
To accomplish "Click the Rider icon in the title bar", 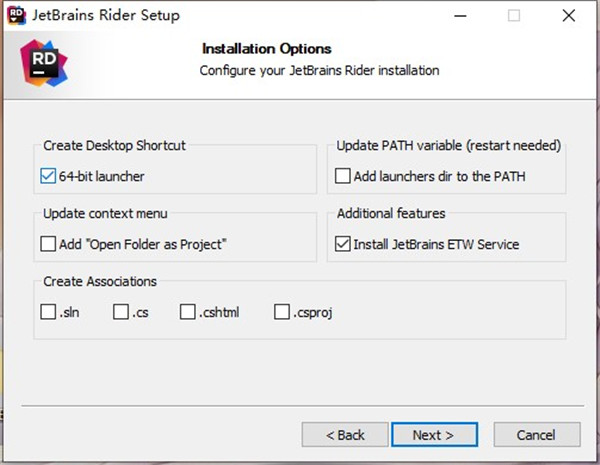I will 17,16.
